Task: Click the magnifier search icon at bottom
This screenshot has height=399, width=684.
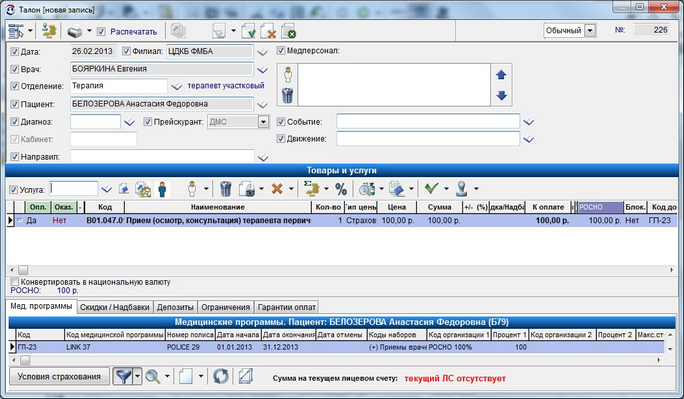Action: (x=153, y=376)
